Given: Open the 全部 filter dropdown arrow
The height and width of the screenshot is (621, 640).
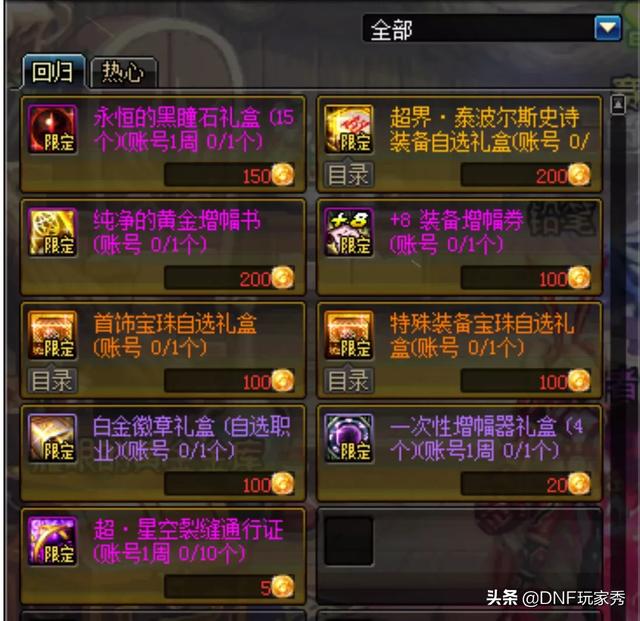Looking at the screenshot, I should (x=608, y=28).
